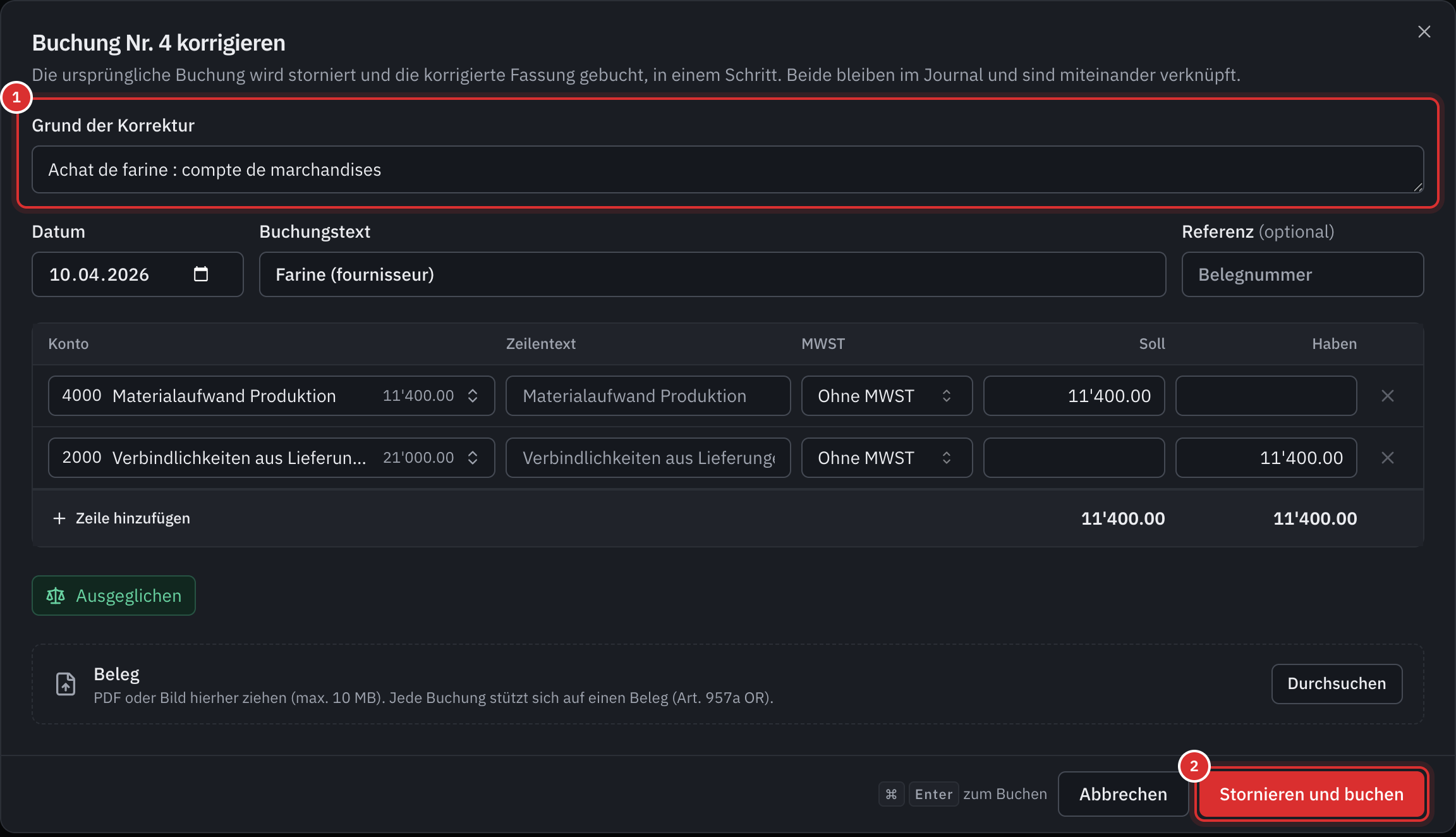
Task: Click Durchsuchen to browse for a receipt
Action: click(x=1337, y=683)
